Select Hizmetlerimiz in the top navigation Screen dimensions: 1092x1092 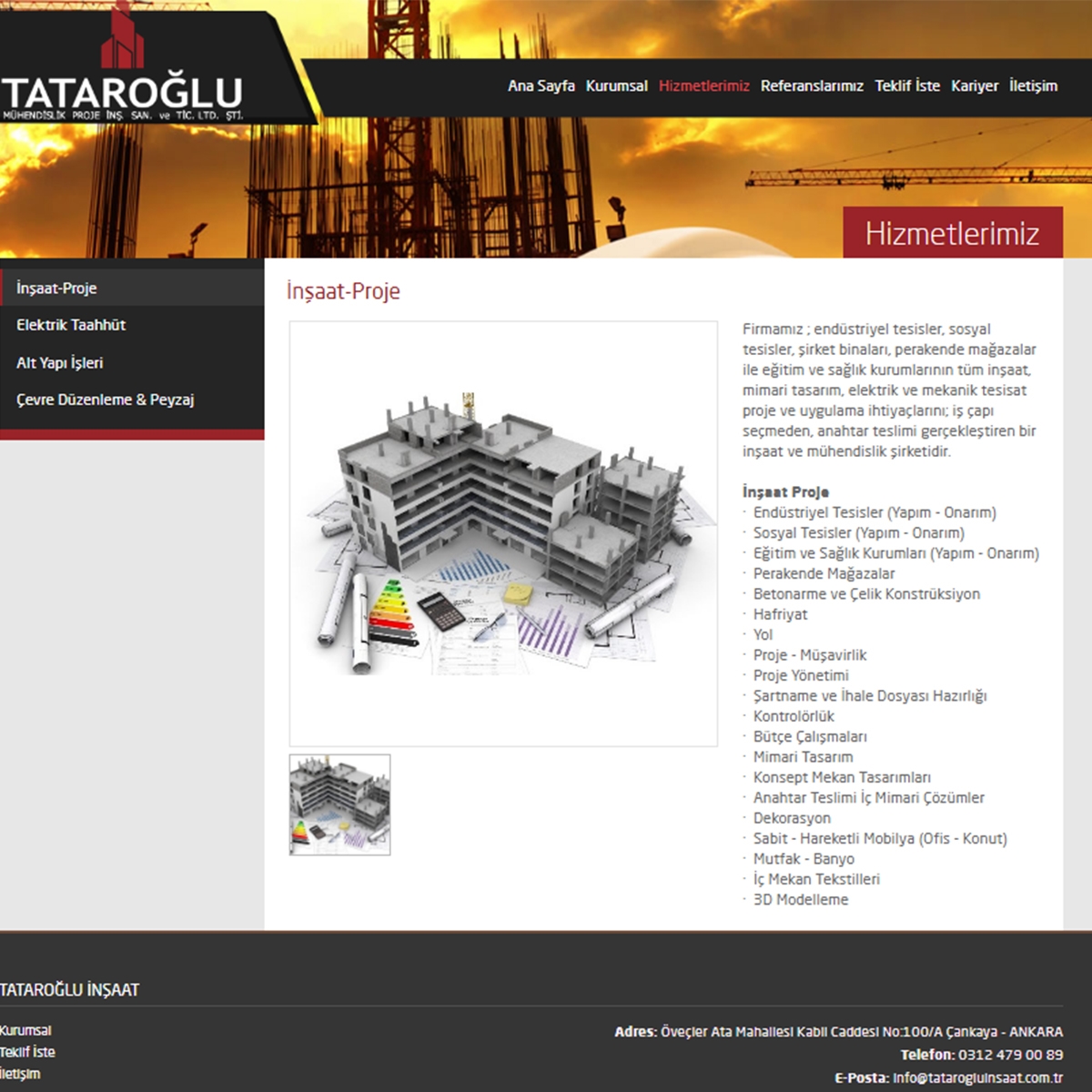(703, 86)
